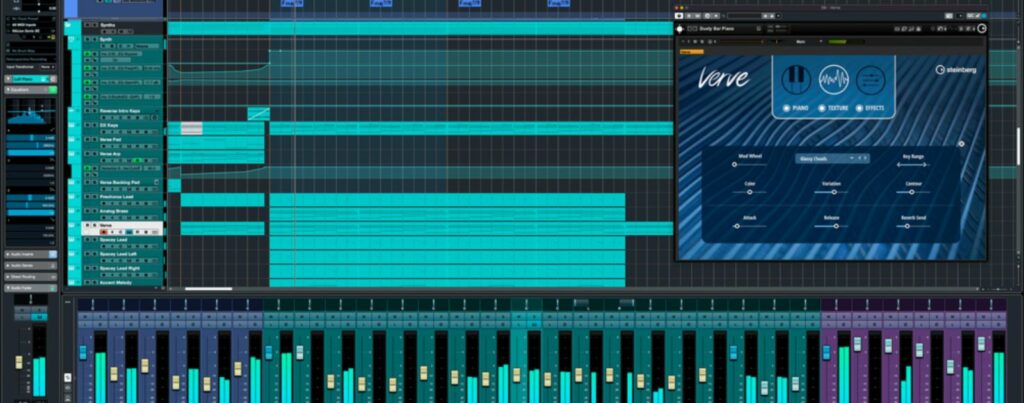Go to the next texture using the right arrow
The width and height of the screenshot is (1024, 403).
pos(867,158)
